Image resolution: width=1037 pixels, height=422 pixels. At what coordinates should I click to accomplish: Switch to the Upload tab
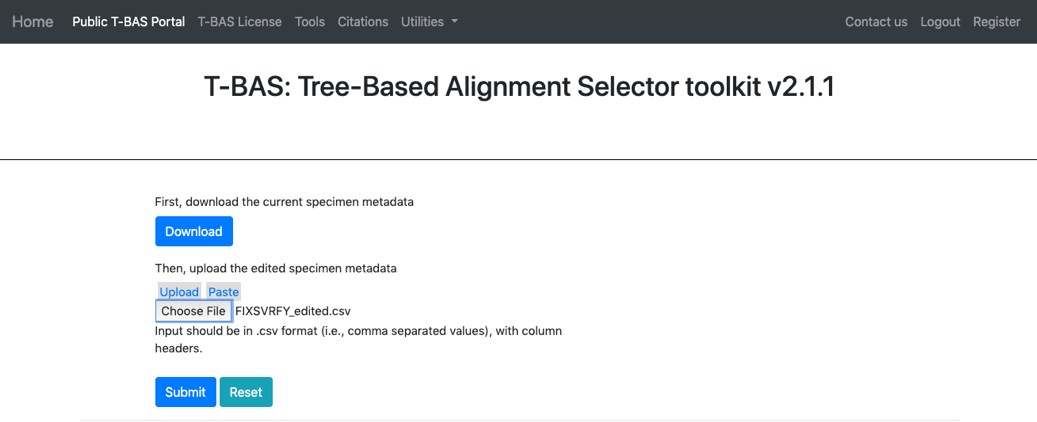tap(179, 292)
